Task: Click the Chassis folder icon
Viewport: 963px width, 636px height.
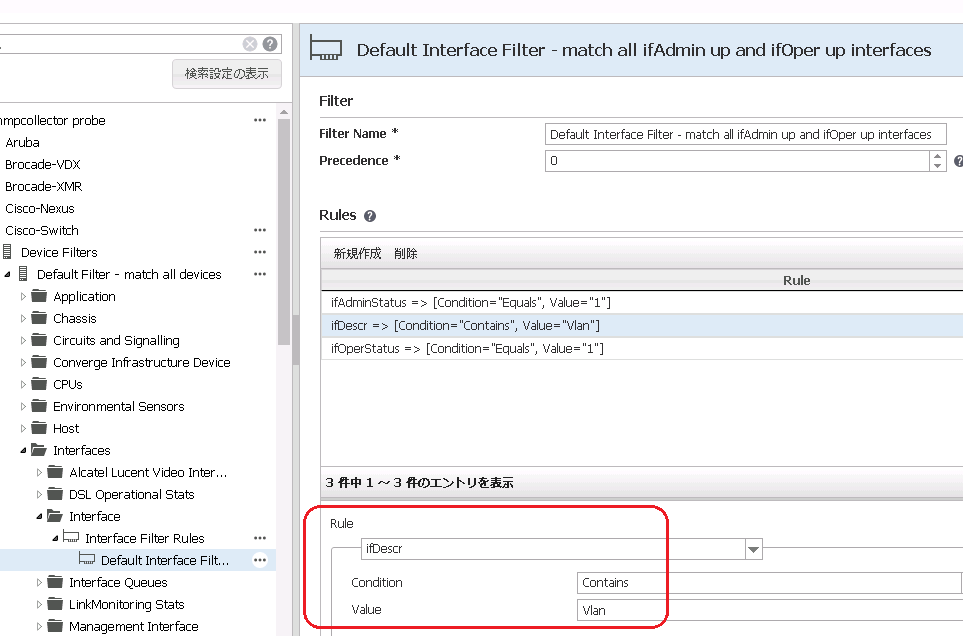Action: 39,318
